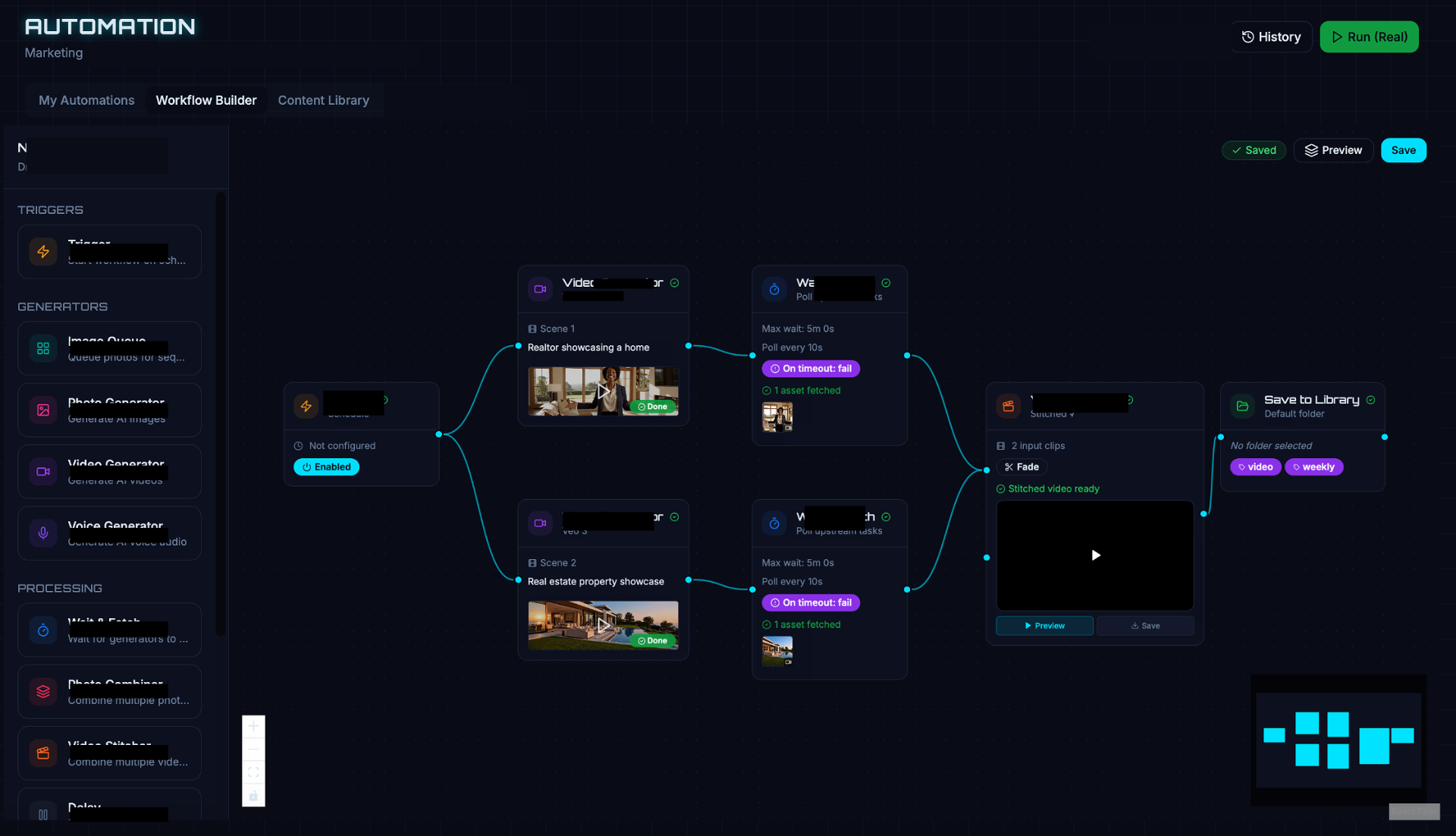
Task: Play the Scene 2 property showcase thumbnail
Action: click(603, 625)
